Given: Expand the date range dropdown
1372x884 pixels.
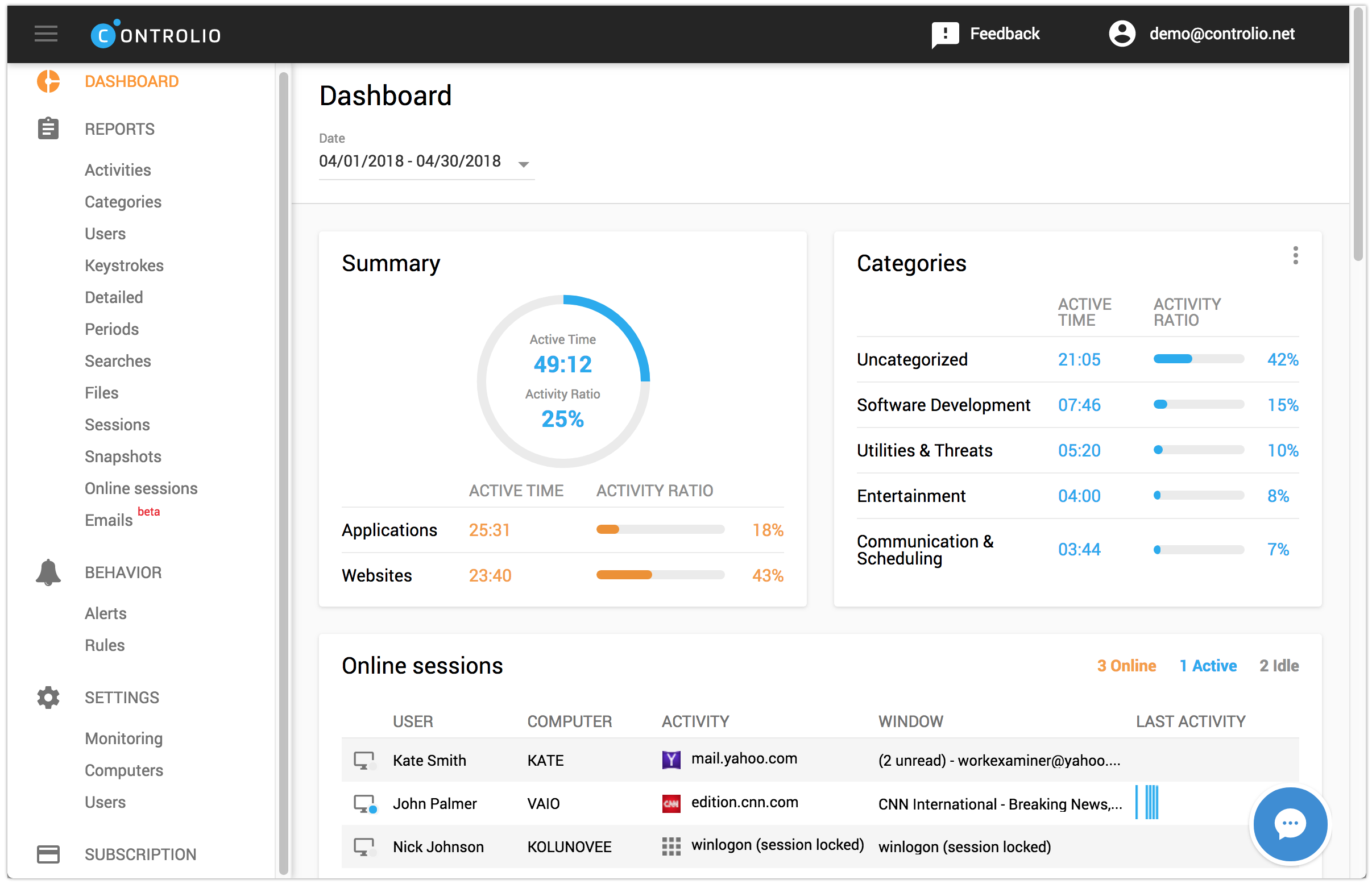Looking at the screenshot, I should tap(523, 165).
